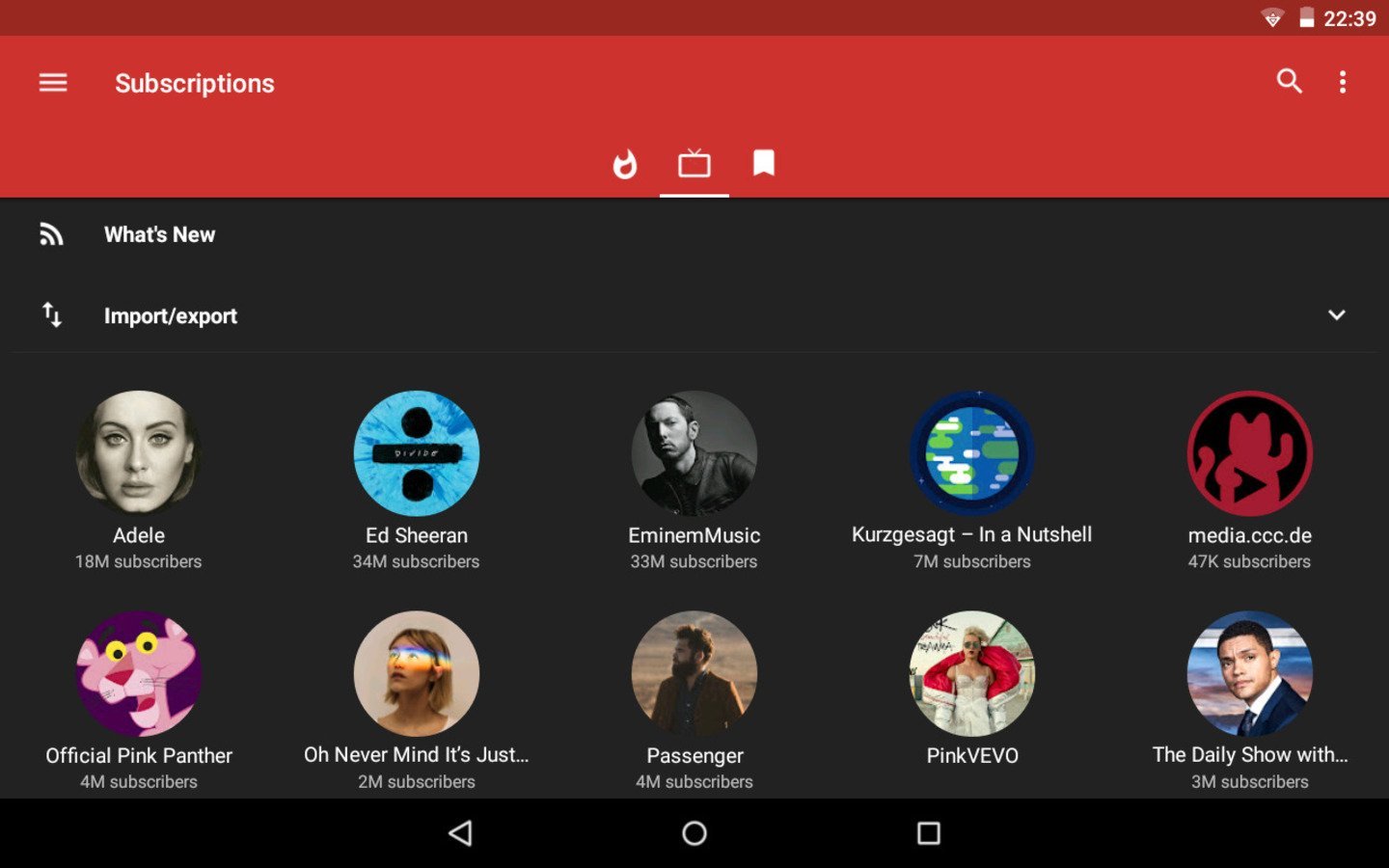Click the Import/export arrows icon
Image resolution: width=1389 pixels, height=868 pixels.
coord(52,314)
